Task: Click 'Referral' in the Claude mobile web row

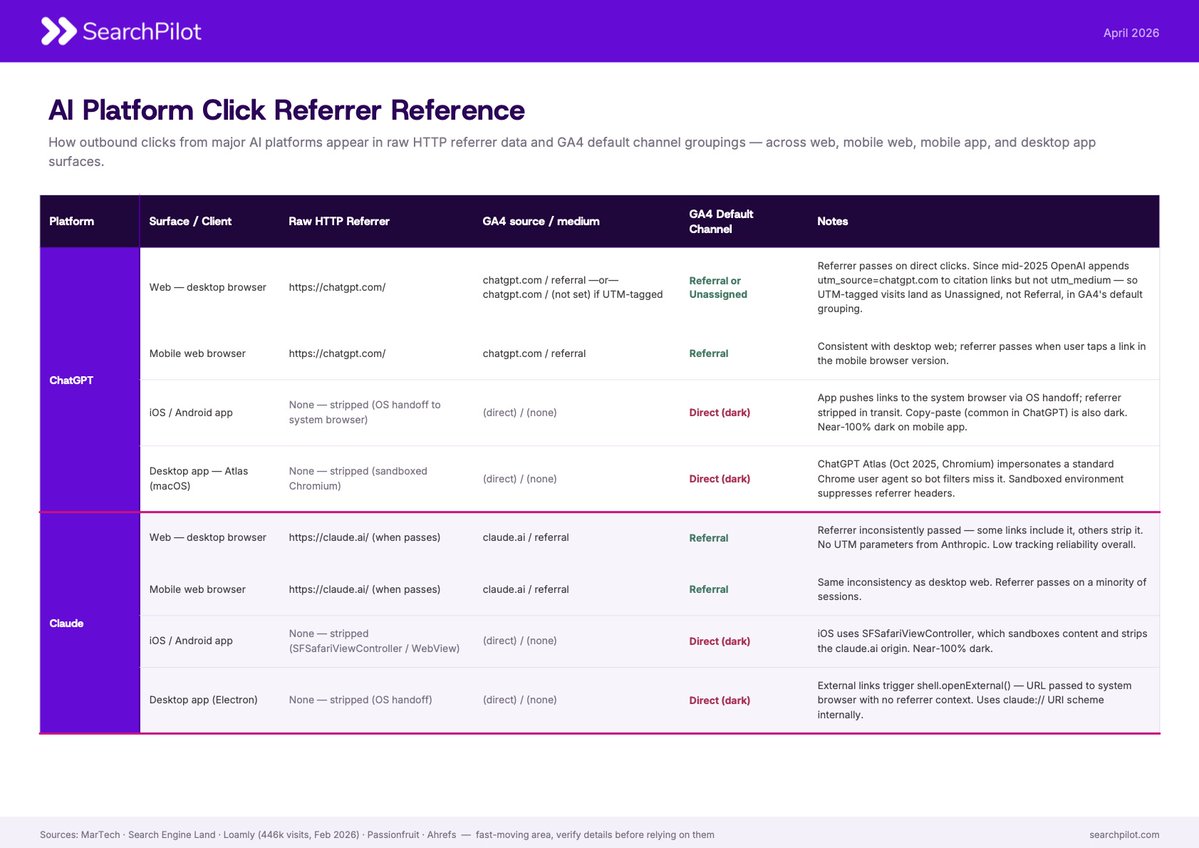Action: click(709, 590)
